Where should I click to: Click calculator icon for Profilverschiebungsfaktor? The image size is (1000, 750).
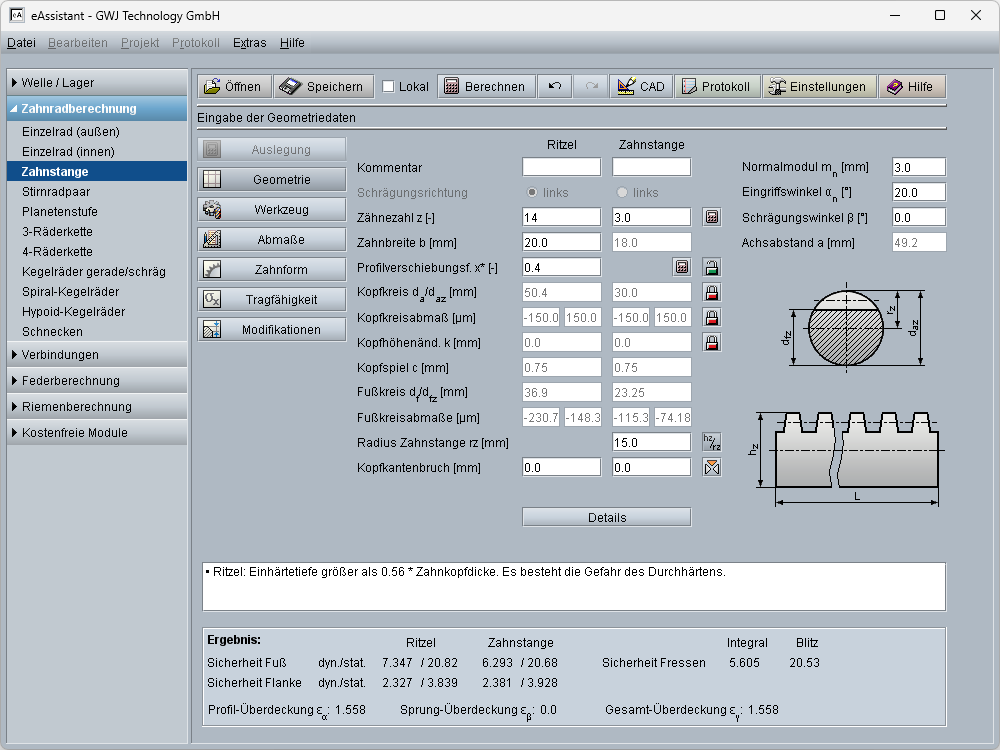tap(682, 267)
